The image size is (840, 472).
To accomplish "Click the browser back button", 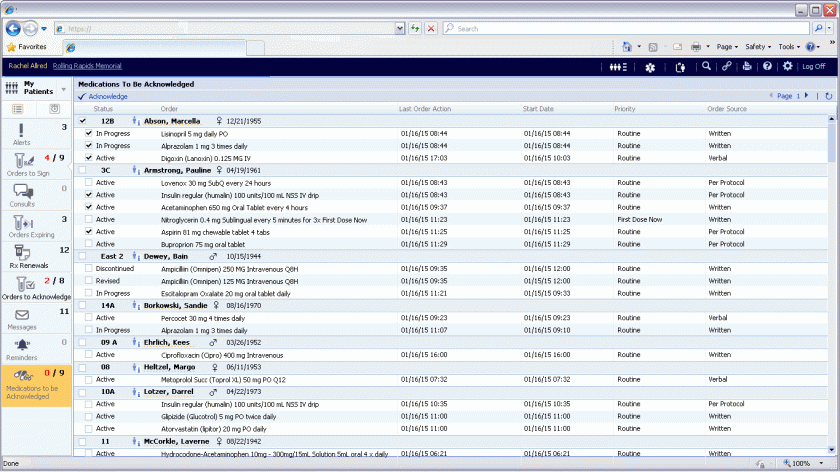I will pyautogui.click(x=13, y=28).
